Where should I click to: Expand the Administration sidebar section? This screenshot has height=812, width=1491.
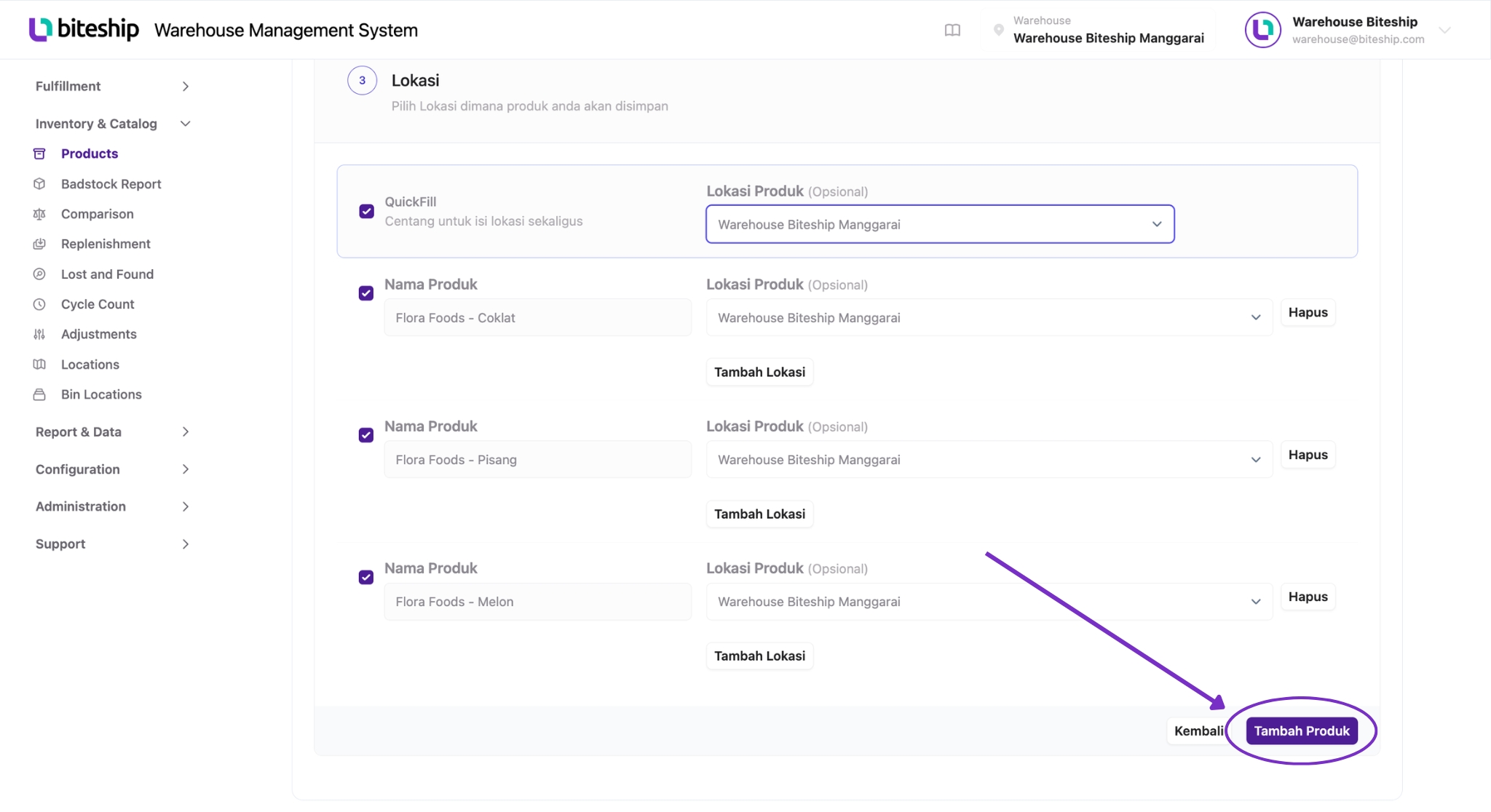click(x=113, y=506)
